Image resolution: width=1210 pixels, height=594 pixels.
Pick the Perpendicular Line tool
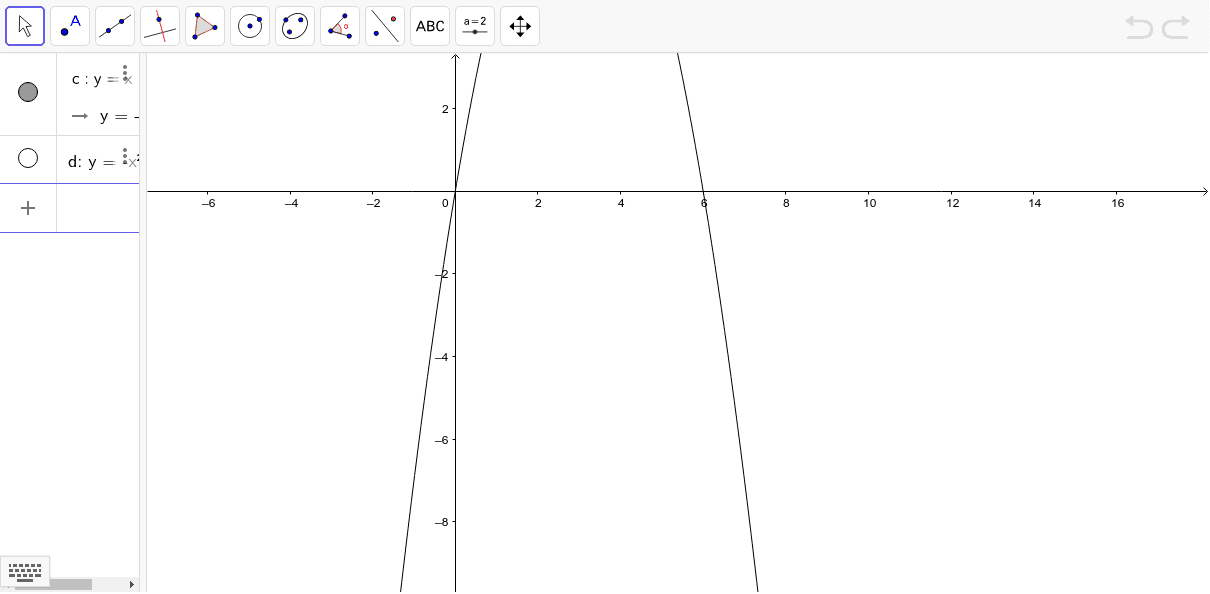coord(160,26)
